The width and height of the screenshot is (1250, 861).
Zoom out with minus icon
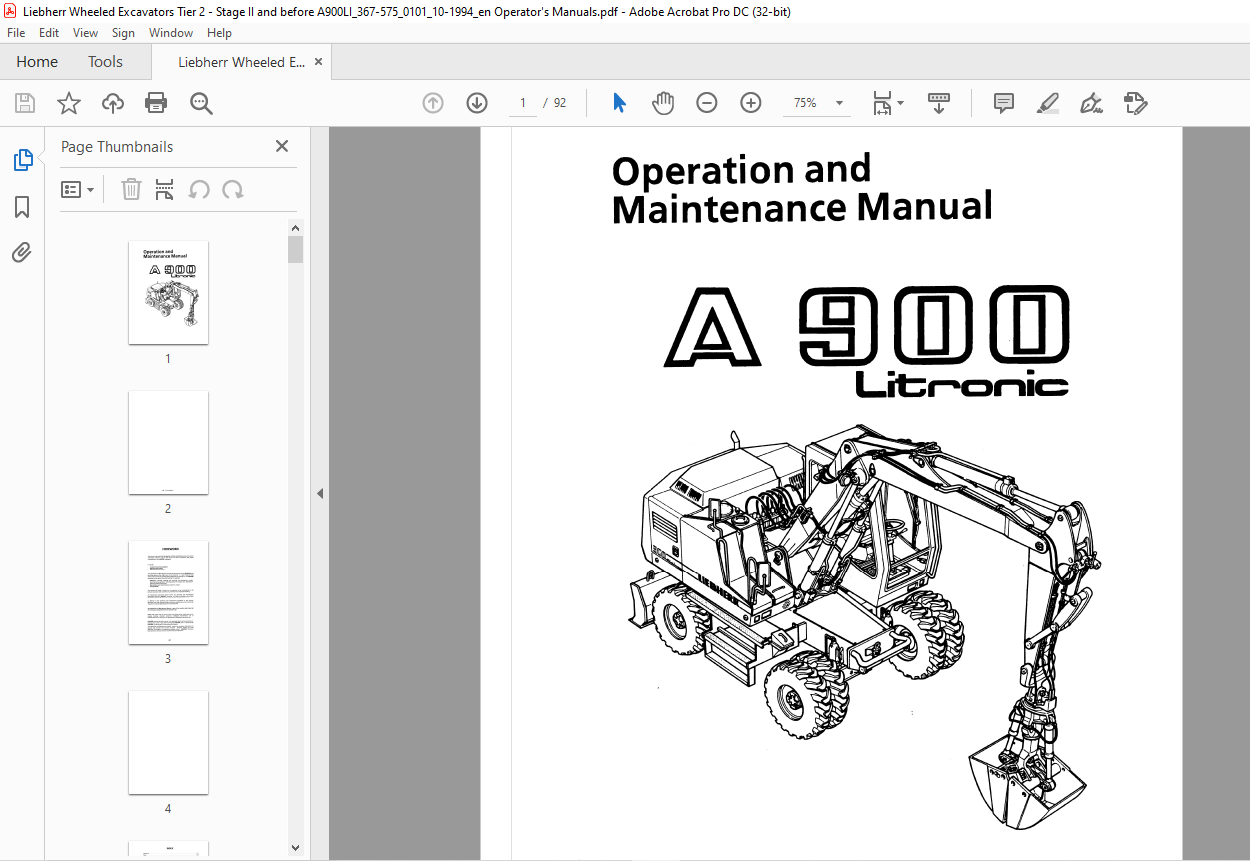[x=707, y=103]
